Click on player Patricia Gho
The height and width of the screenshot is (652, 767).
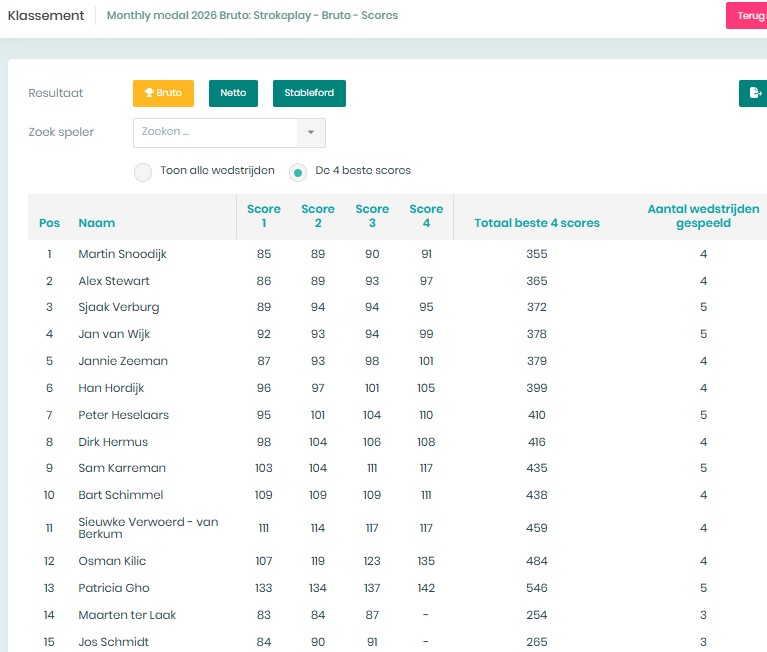pyautogui.click(x=114, y=588)
